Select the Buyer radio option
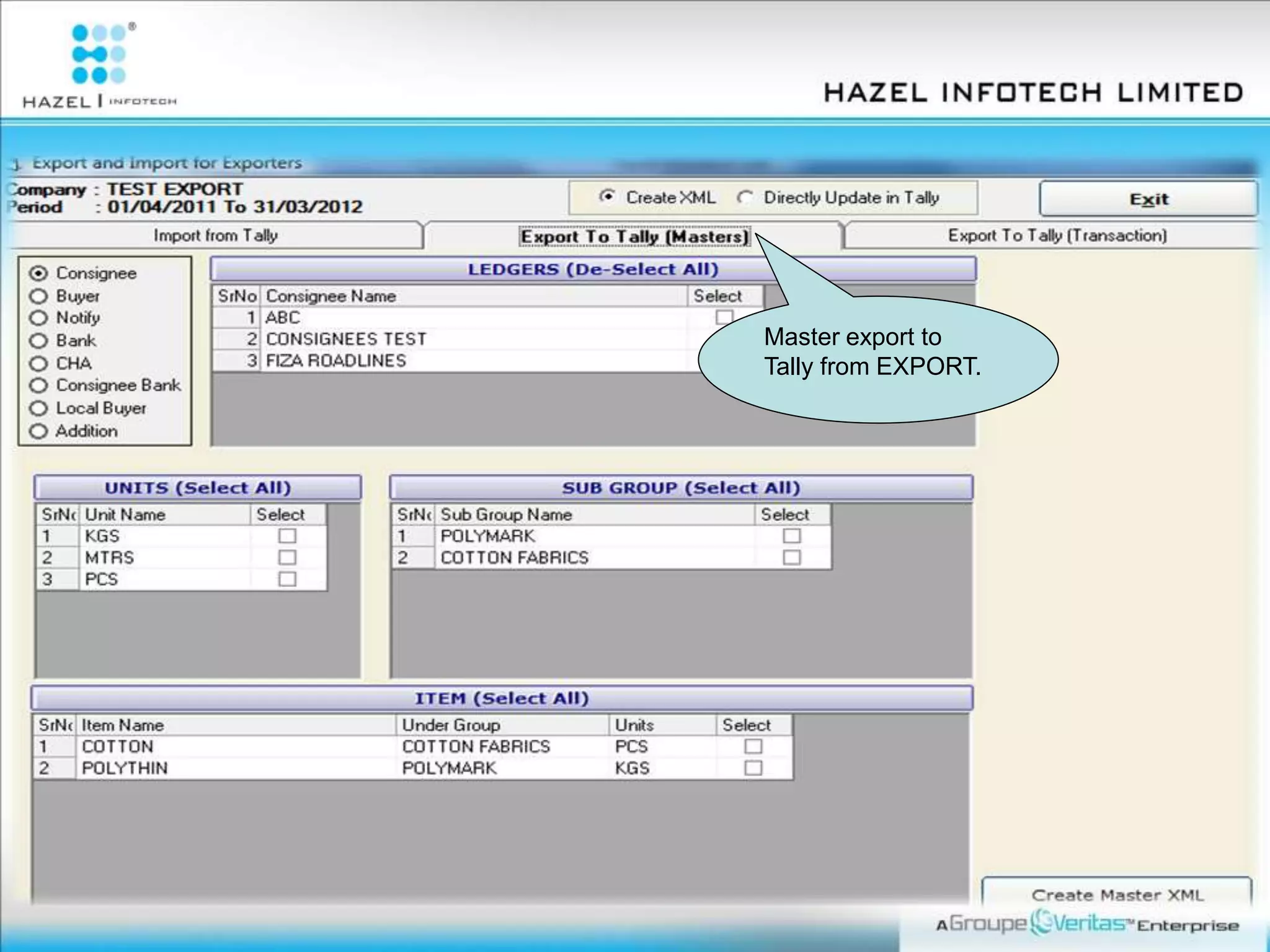This screenshot has height=952, width=1270. pos(38,296)
